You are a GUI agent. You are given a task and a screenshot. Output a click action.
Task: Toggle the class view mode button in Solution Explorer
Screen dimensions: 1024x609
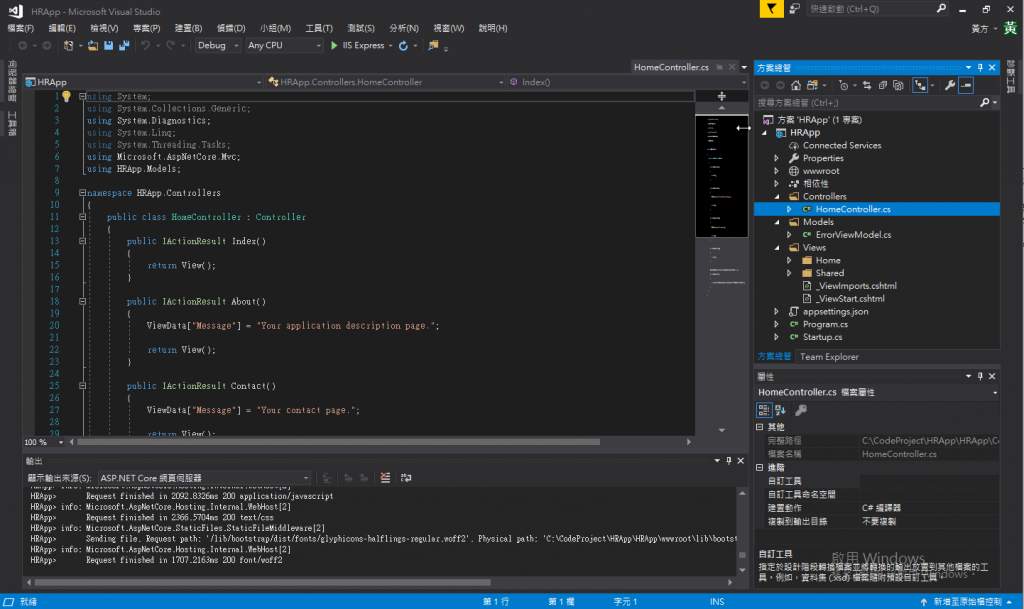[920, 86]
